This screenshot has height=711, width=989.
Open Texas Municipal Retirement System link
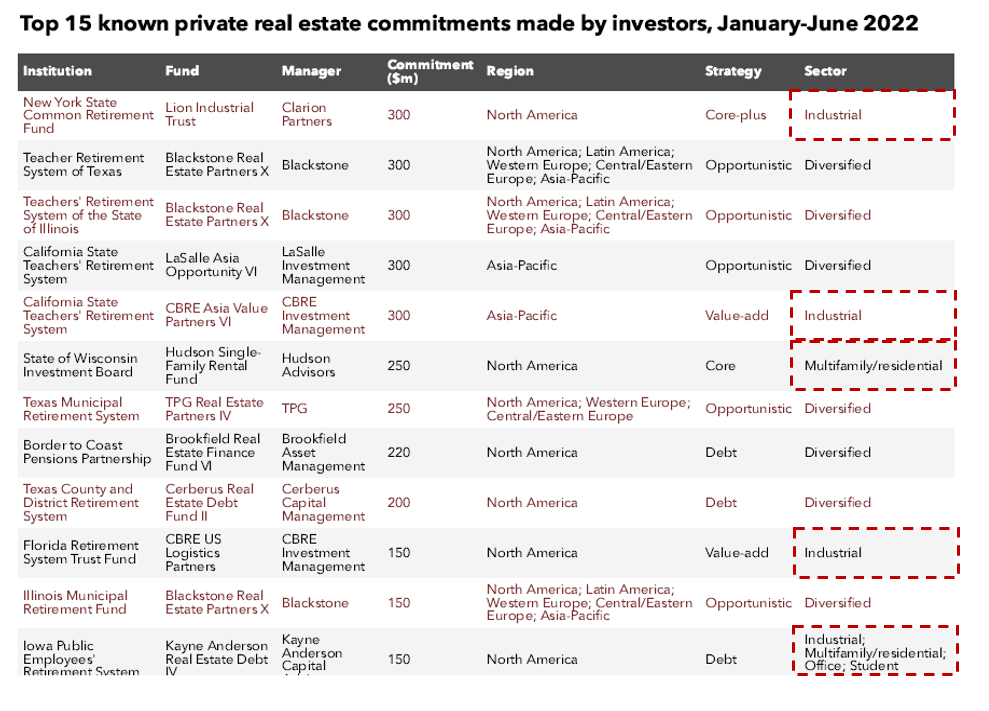tap(81, 409)
